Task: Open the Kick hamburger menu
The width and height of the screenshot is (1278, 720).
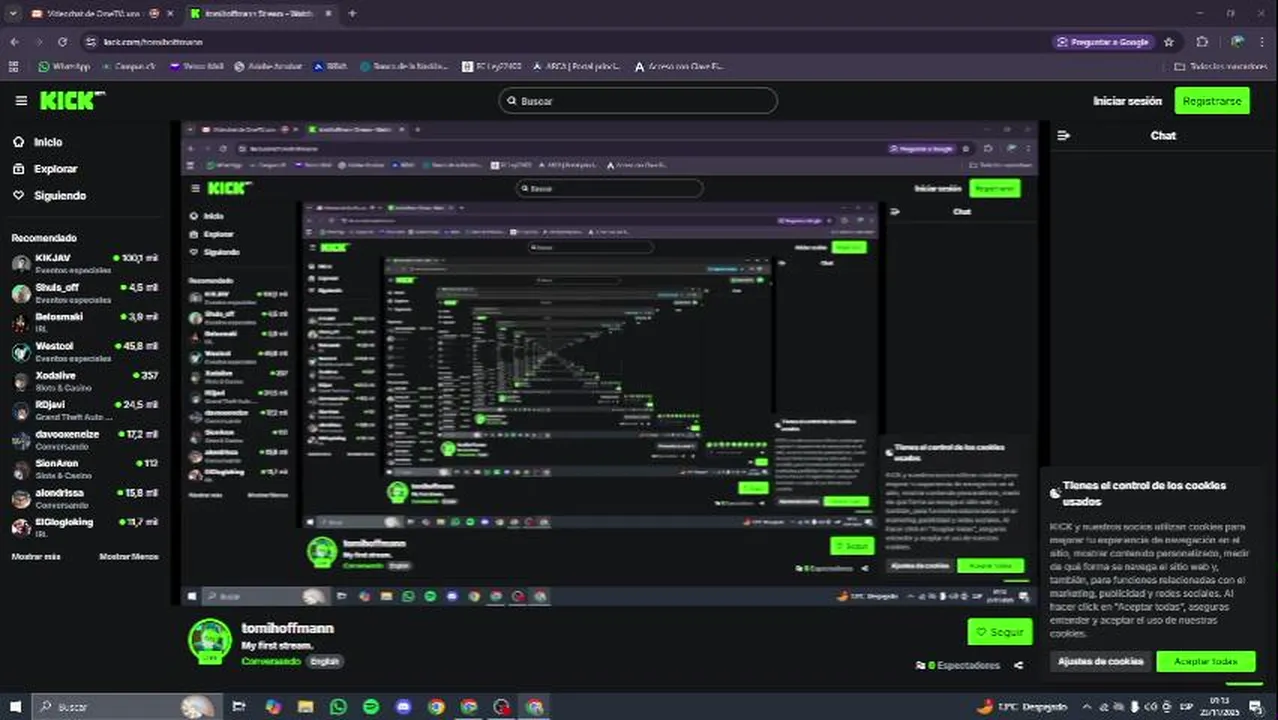Action: [x=21, y=101]
